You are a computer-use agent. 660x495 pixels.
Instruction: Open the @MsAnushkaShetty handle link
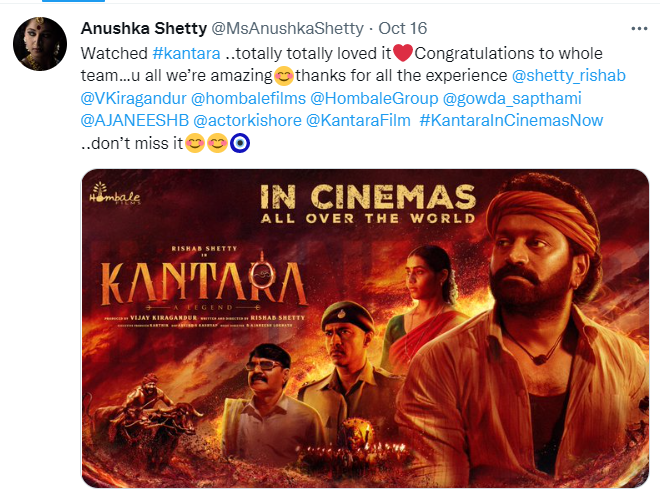[x=287, y=29]
